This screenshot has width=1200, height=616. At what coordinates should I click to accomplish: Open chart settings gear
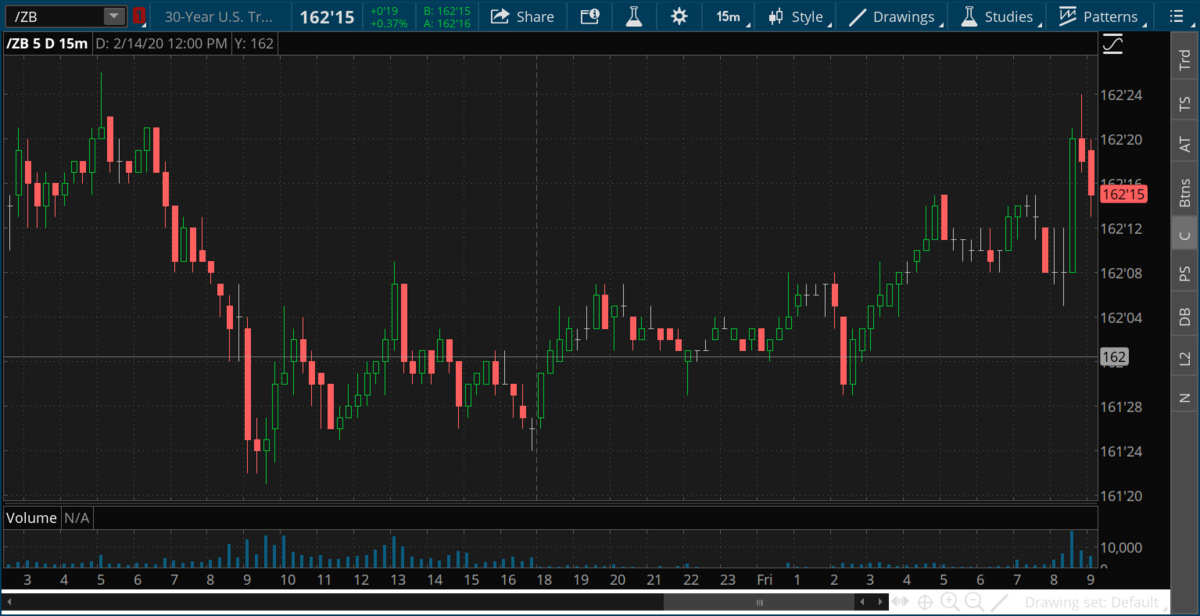click(x=679, y=16)
